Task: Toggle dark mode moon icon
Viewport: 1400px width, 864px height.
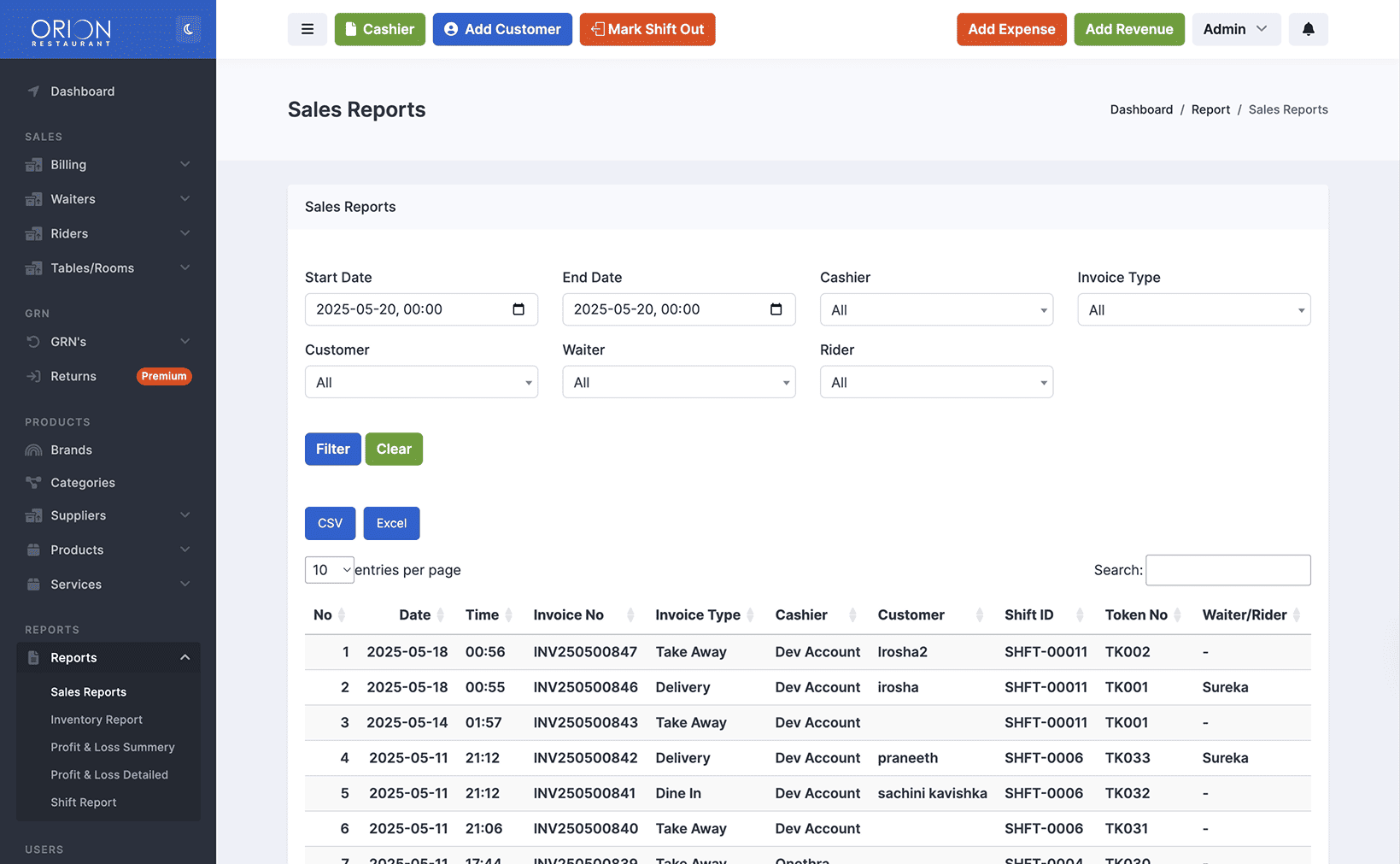Action: tap(189, 29)
